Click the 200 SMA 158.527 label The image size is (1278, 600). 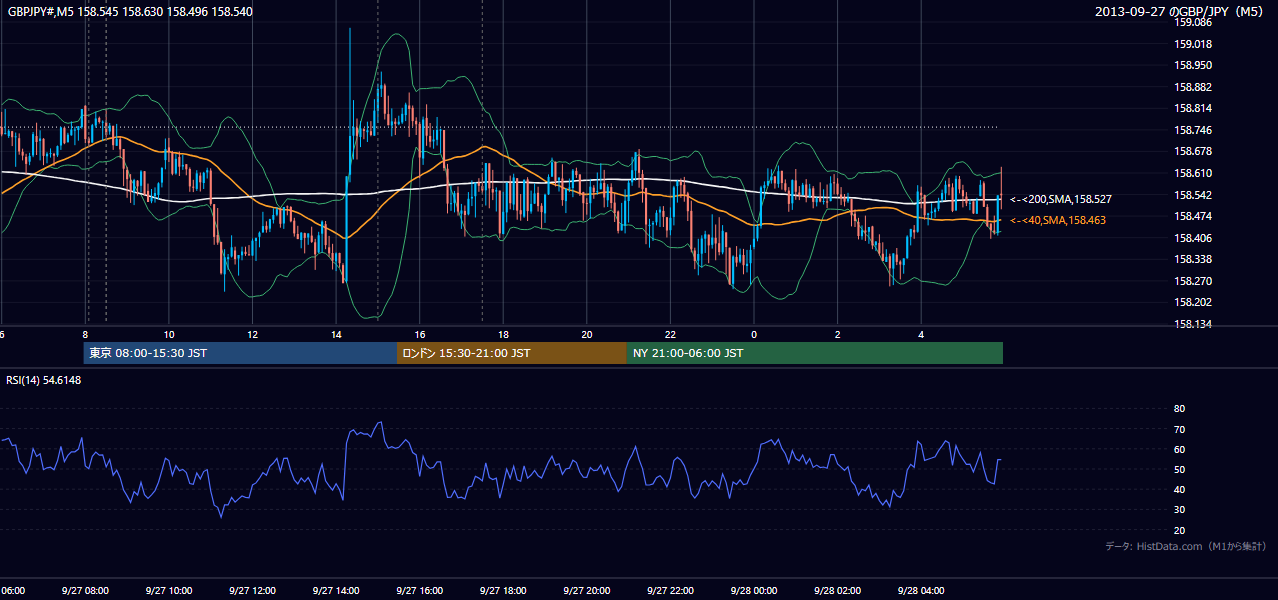1060,200
